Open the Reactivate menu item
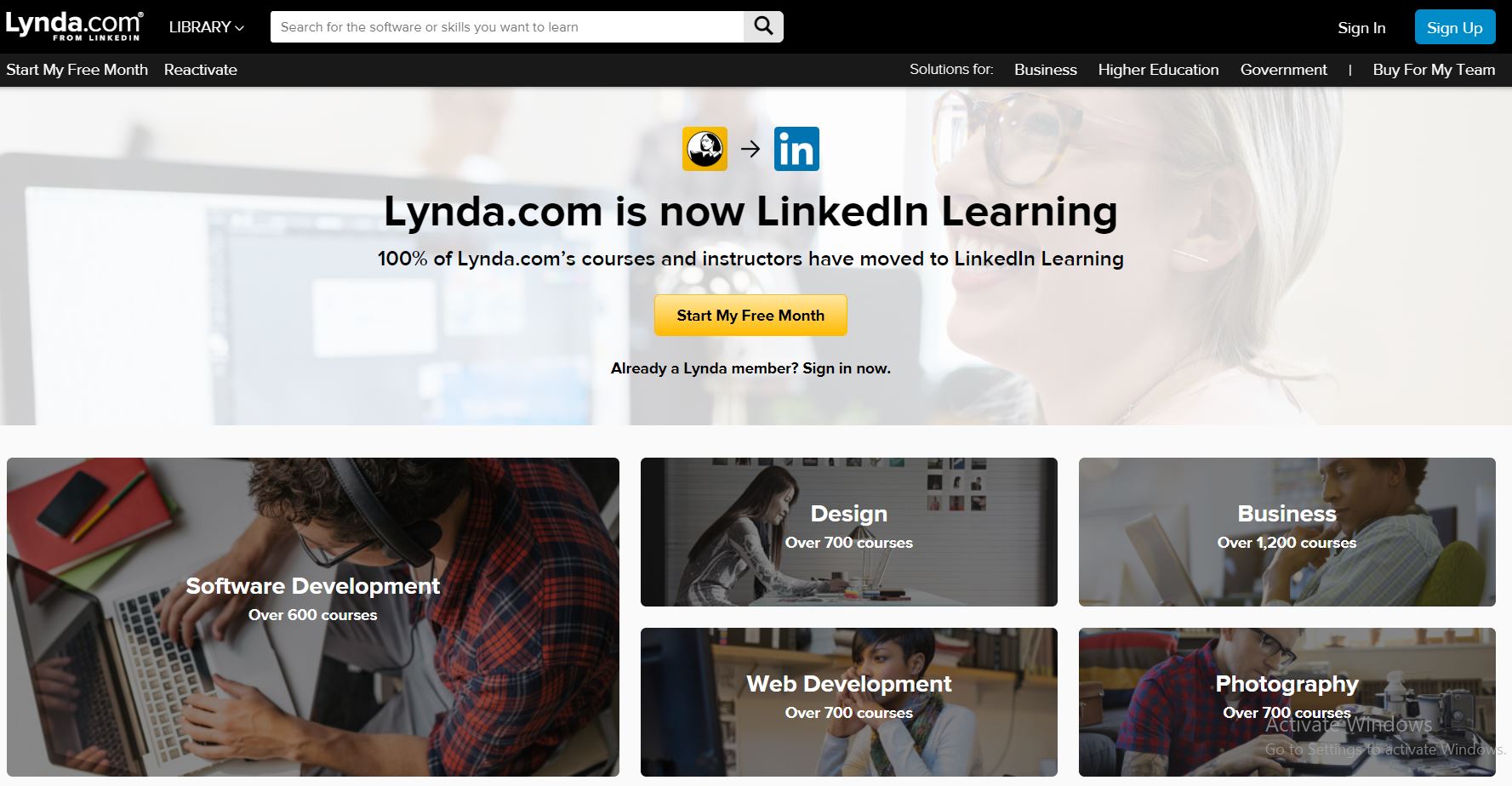 click(201, 70)
